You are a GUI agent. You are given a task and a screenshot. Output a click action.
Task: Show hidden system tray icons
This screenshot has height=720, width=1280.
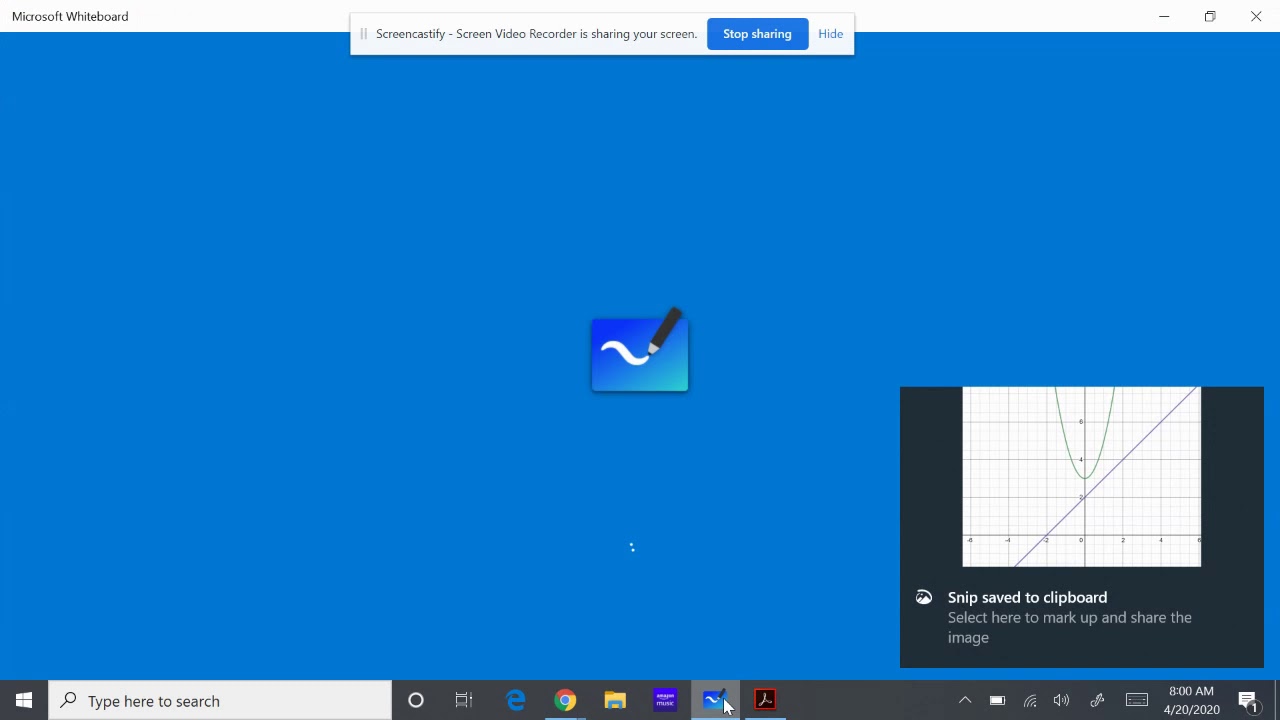click(x=965, y=700)
